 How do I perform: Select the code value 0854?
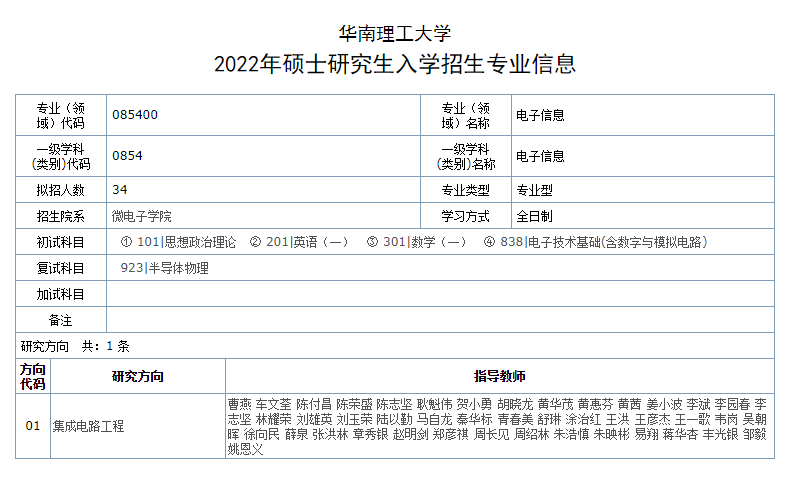tap(127, 156)
